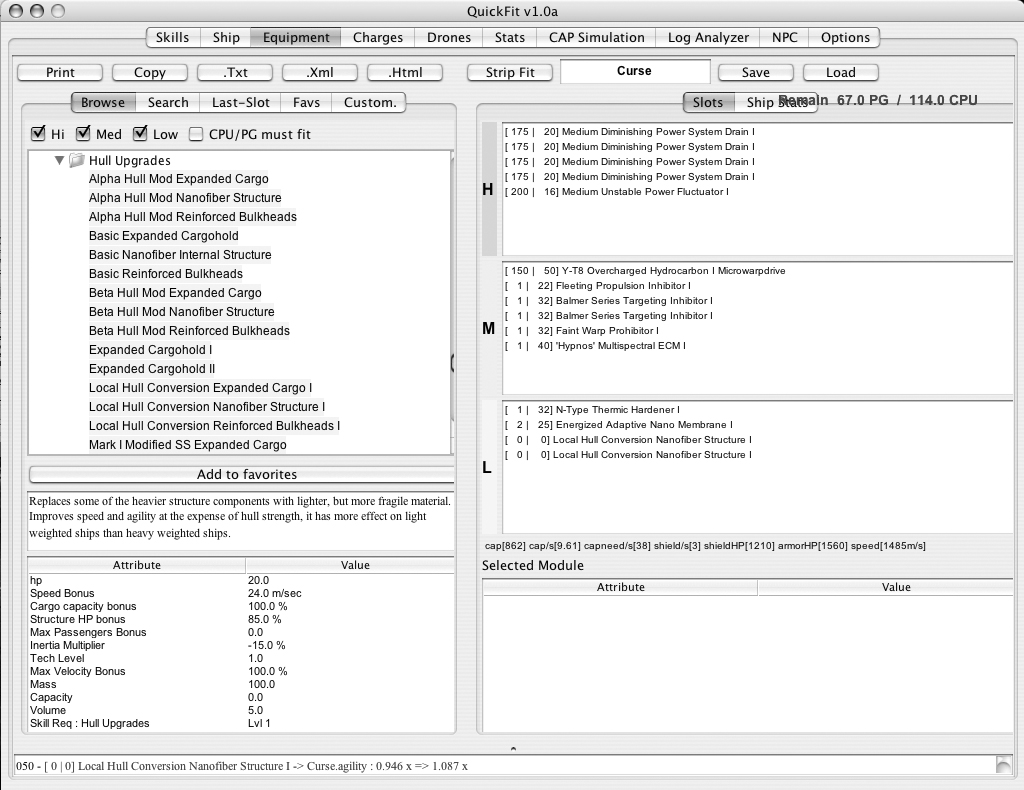Click the Hull Upgrades folder icon
This screenshot has width=1024, height=790.
click(77, 160)
